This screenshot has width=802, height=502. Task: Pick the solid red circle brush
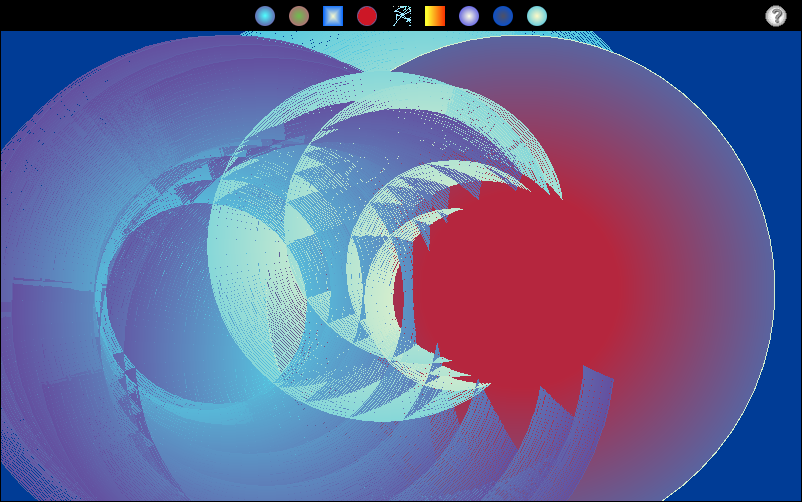tap(367, 16)
